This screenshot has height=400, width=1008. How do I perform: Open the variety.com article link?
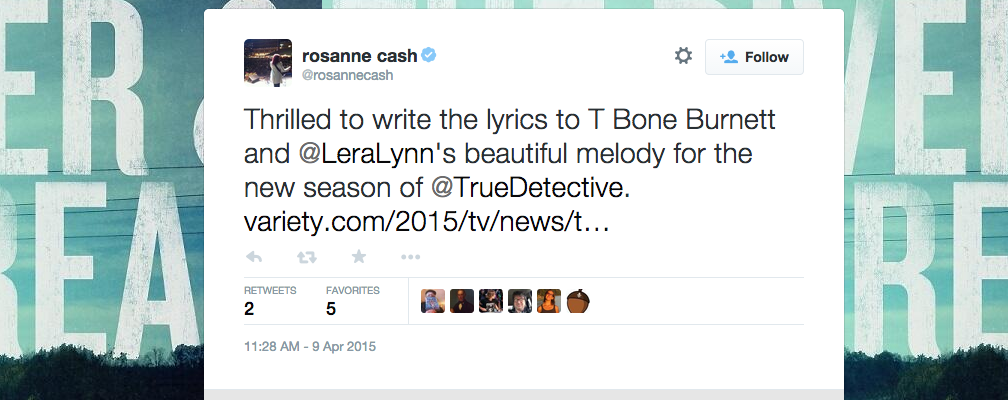(425, 219)
